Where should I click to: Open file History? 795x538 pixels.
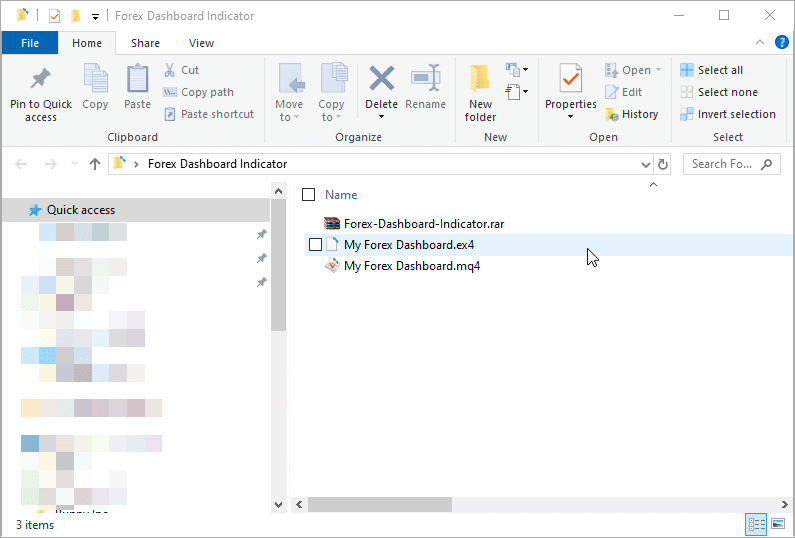pyautogui.click(x=632, y=114)
